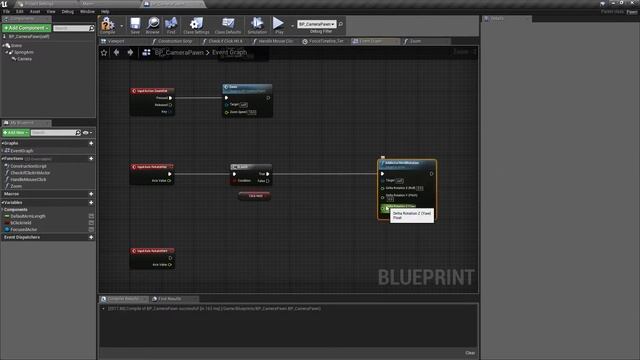Open the Add New dropdown in My Blueprint

(x=16, y=133)
